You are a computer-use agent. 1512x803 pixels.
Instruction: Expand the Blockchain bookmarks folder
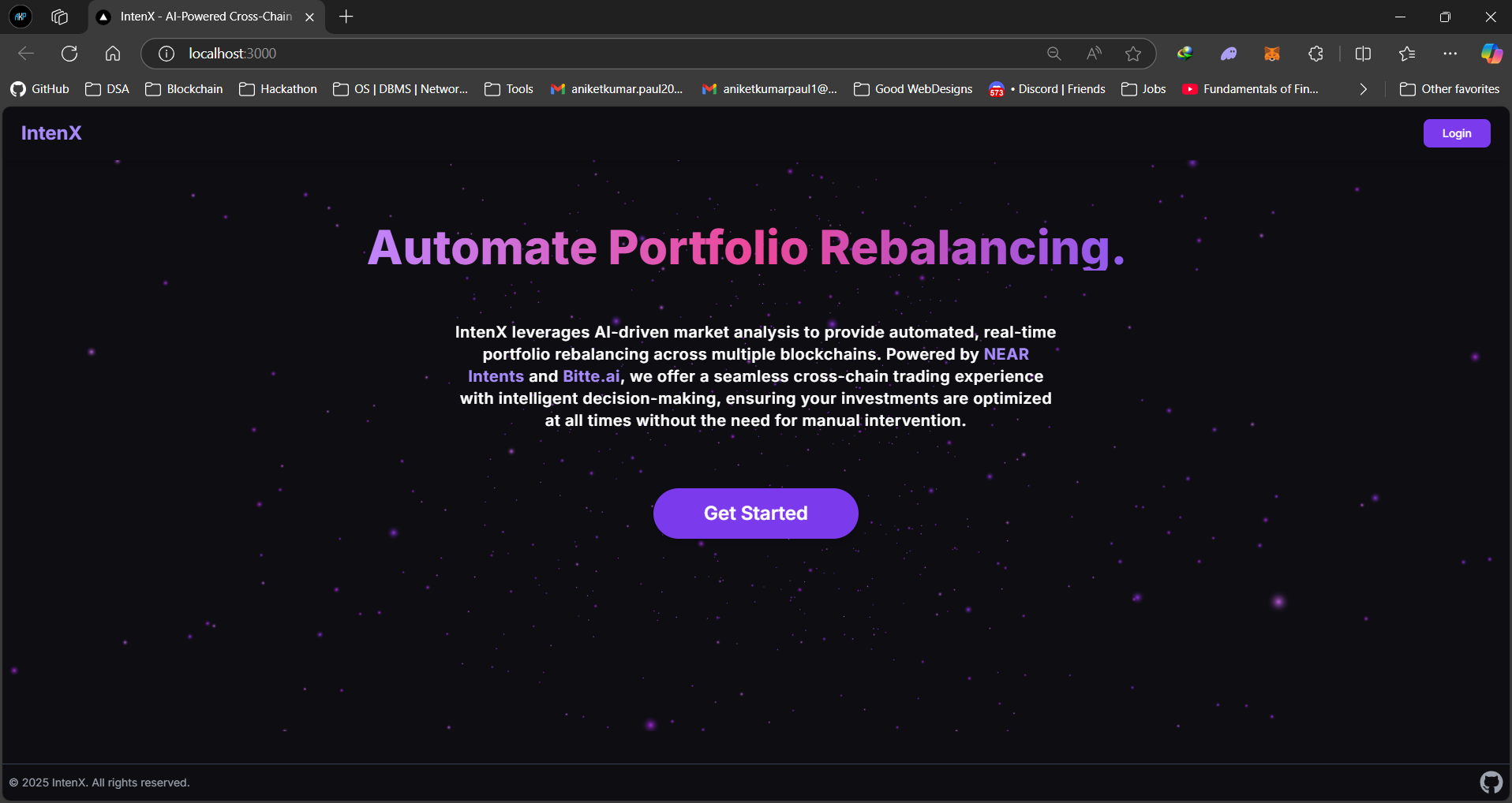pos(184,89)
